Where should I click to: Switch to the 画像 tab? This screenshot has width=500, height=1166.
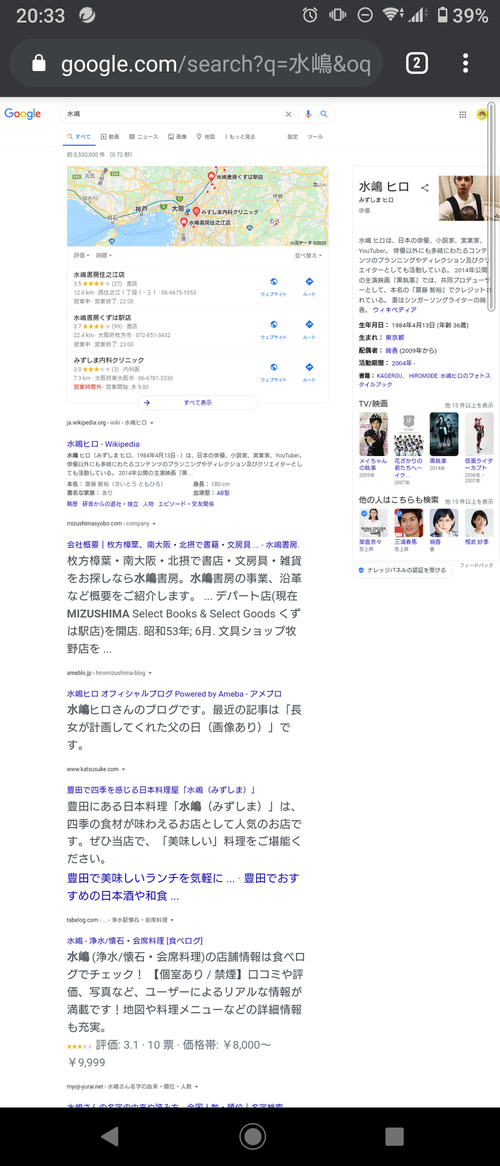[178, 137]
